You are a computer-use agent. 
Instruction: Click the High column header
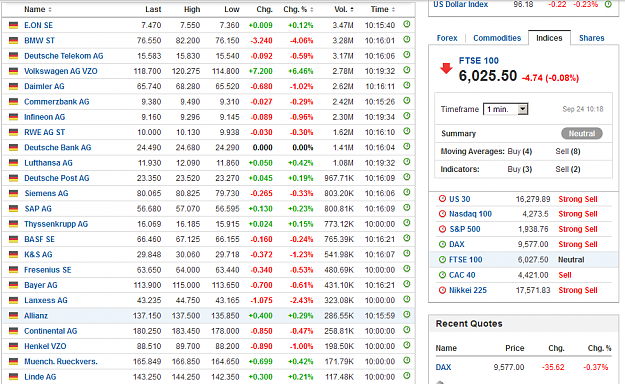point(192,9)
